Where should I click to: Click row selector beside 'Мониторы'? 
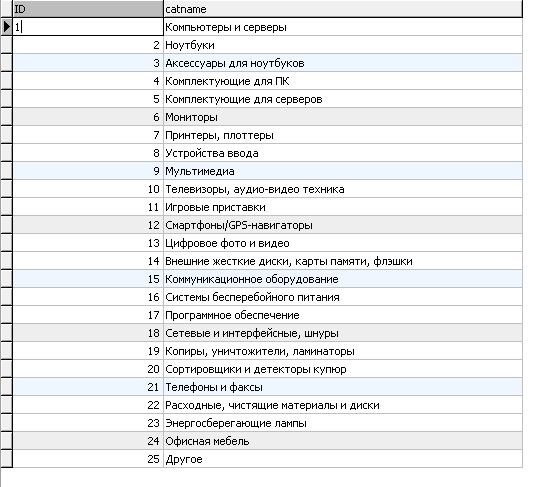(6, 117)
